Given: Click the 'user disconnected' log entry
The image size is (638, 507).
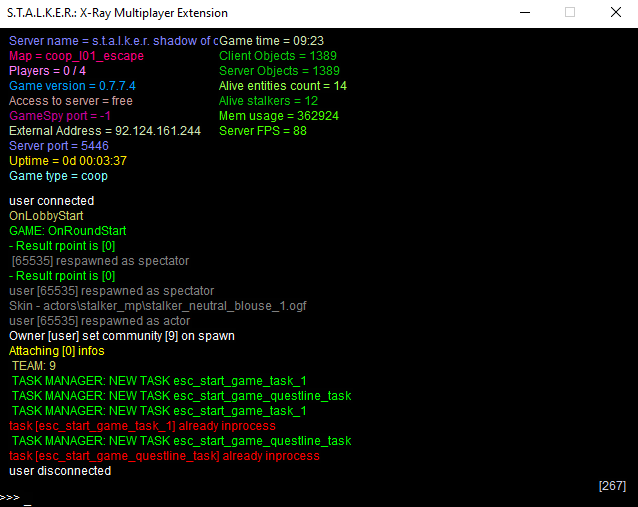Looking at the screenshot, I should point(60,471).
